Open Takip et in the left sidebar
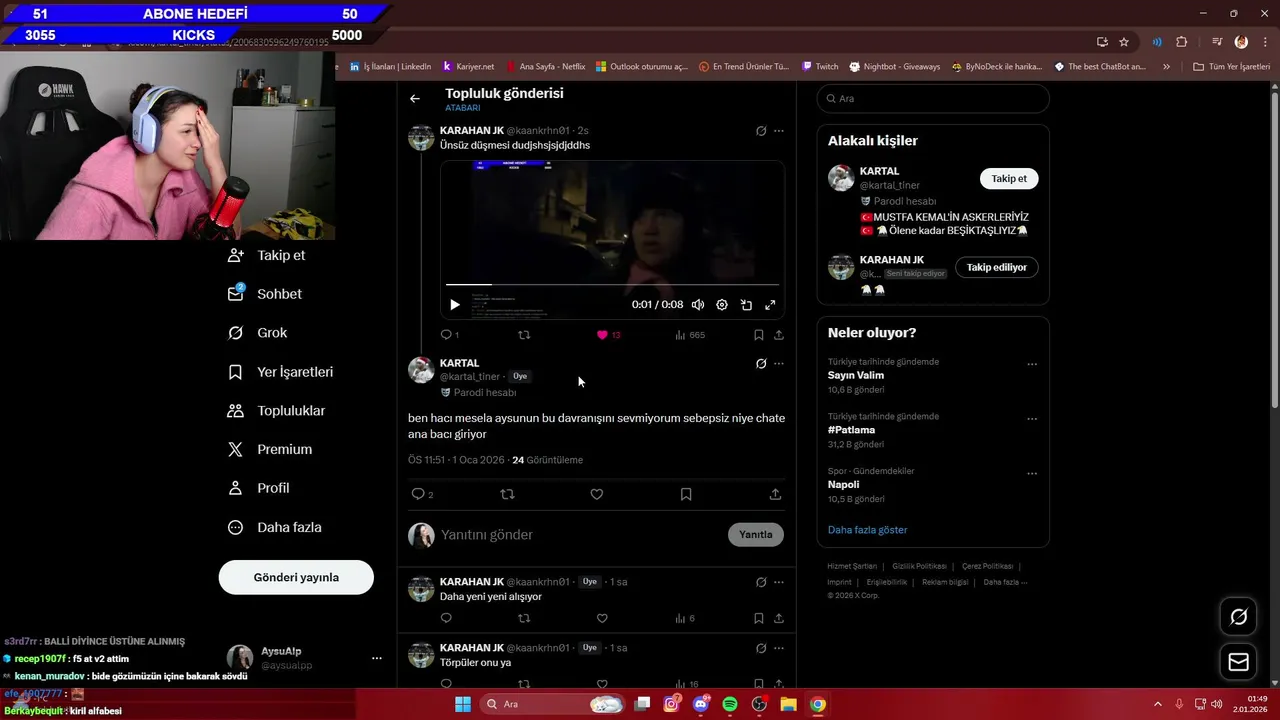The width and height of the screenshot is (1280, 720). 267,255
